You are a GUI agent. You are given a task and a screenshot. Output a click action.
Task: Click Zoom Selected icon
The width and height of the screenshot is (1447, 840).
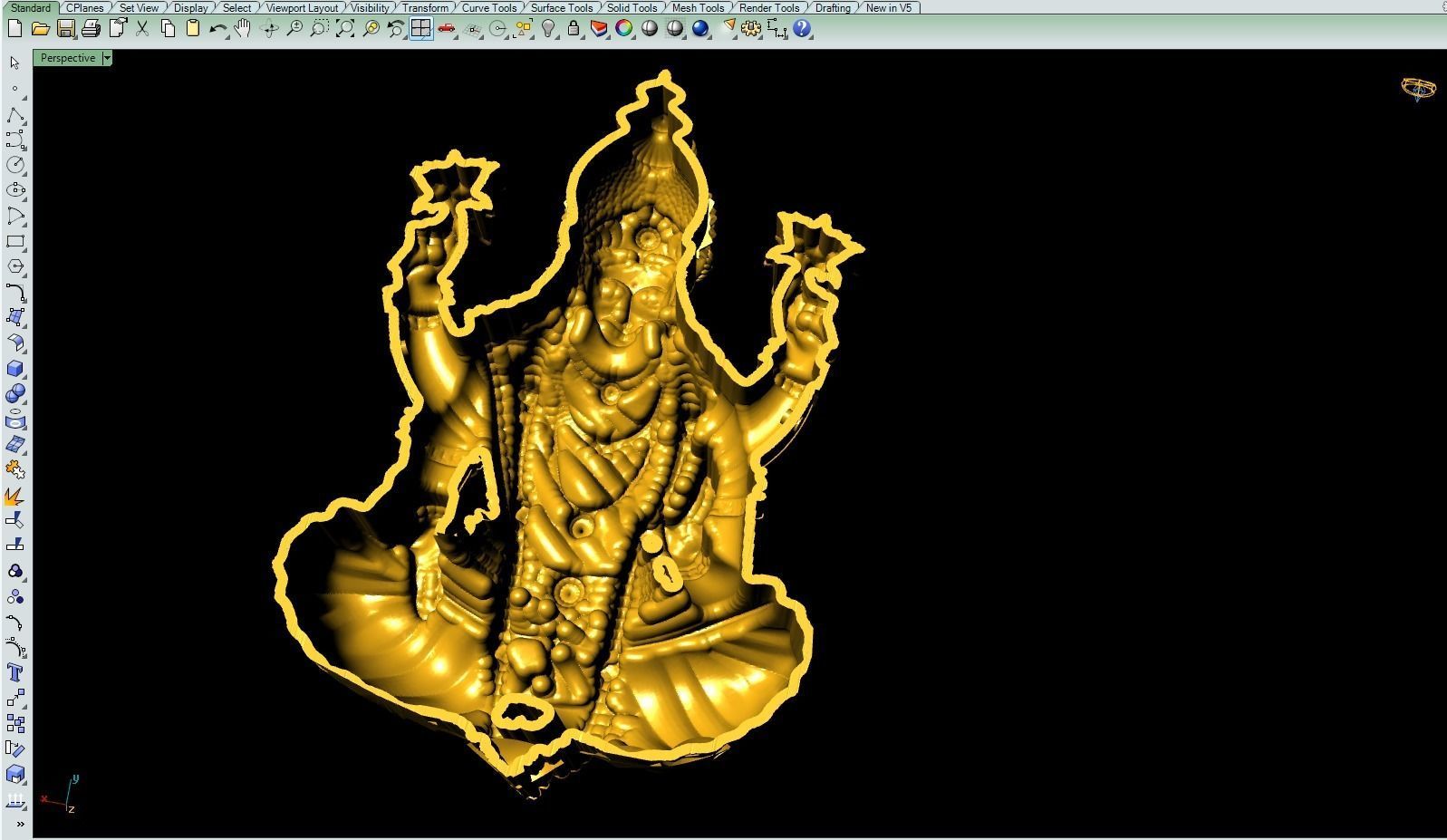pyautogui.click(x=371, y=29)
